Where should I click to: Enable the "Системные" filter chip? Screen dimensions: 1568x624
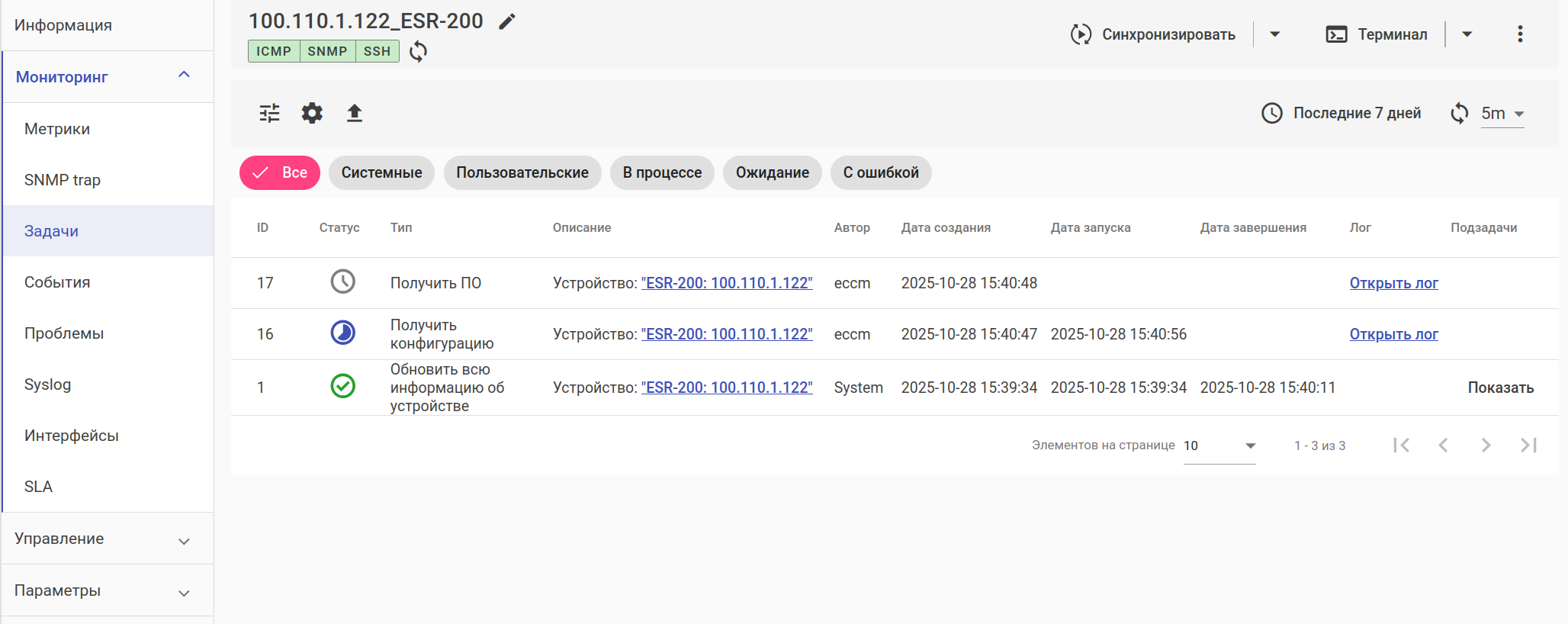pyautogui.click(x=381, y=172)
